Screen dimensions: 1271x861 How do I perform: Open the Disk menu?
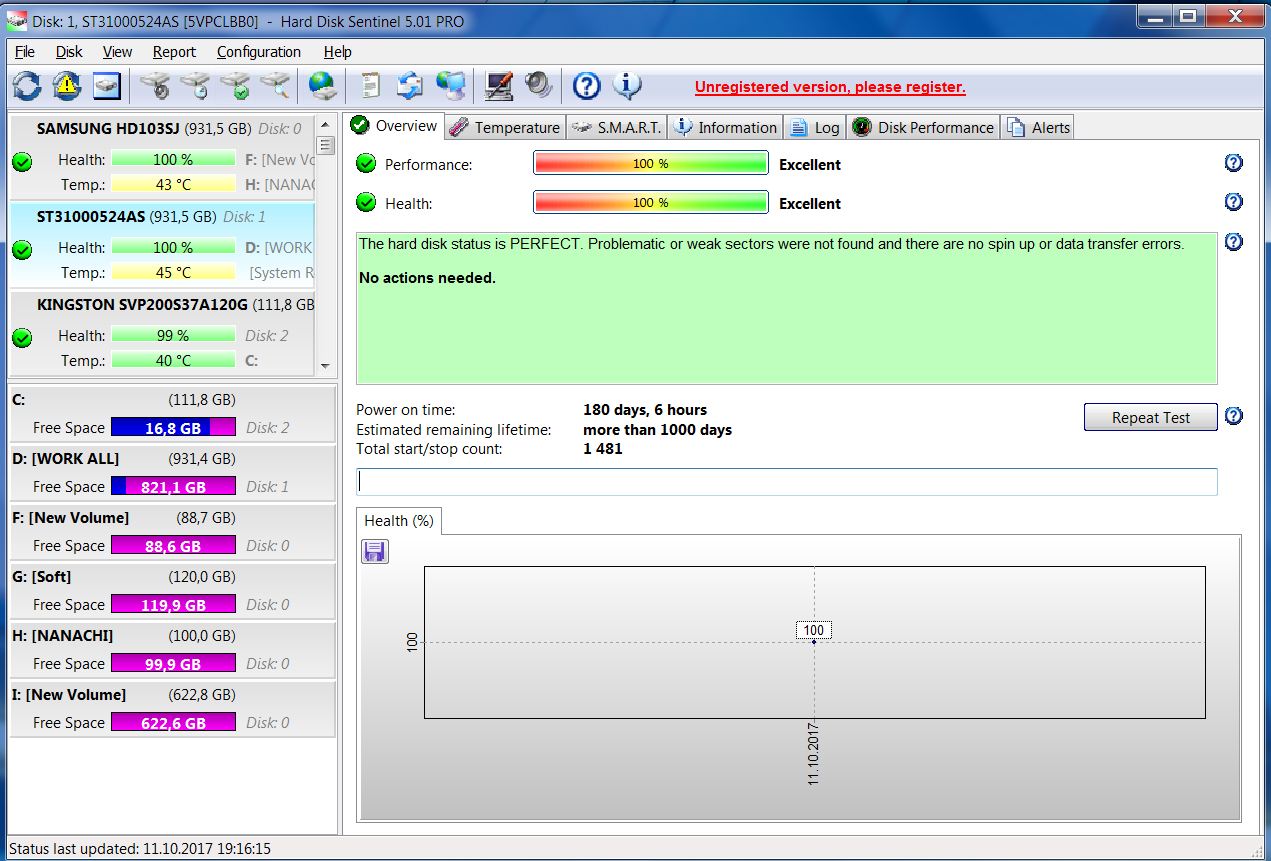[69, 52]
